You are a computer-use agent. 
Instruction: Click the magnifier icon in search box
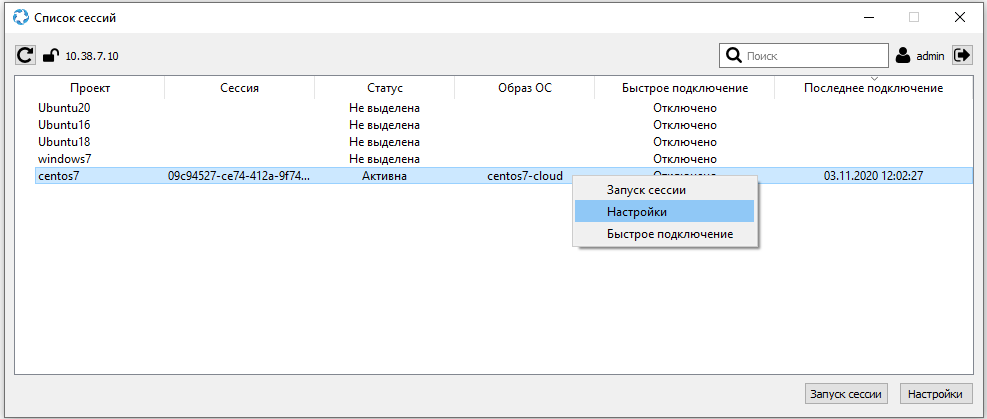pyautogui.click(x=733, y=56)
